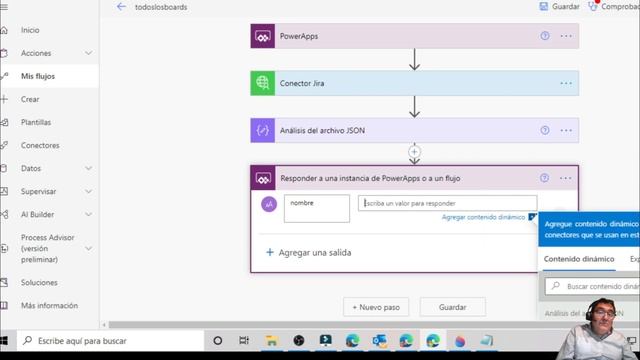Image resolution: width=640 pixels, height=360 pixels.
Task: Click the Cortana circle icon in the taskbar
Action: (x=218, y=340)
